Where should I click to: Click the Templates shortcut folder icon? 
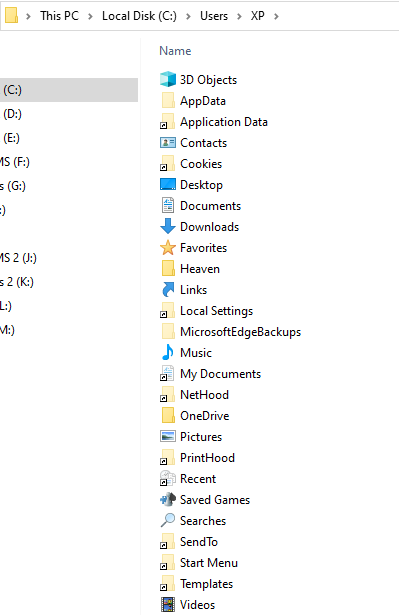point(168,583)
